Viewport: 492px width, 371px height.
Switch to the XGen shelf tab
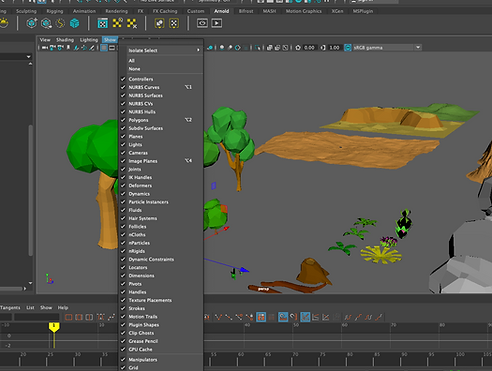click(x=337, y=11)
